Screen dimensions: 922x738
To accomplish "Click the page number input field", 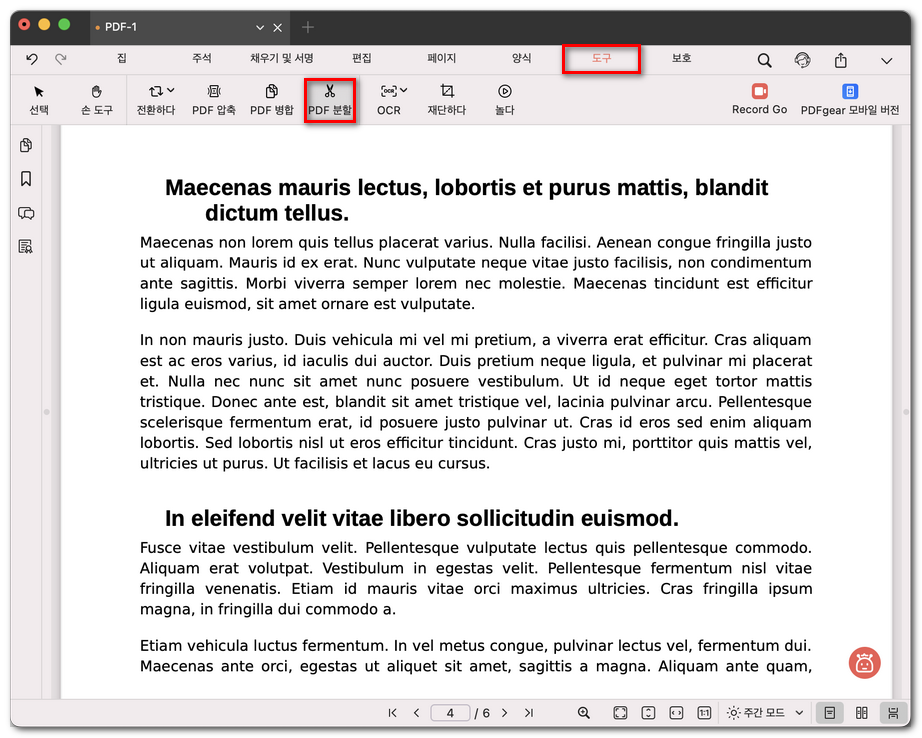I will [450, 713].
